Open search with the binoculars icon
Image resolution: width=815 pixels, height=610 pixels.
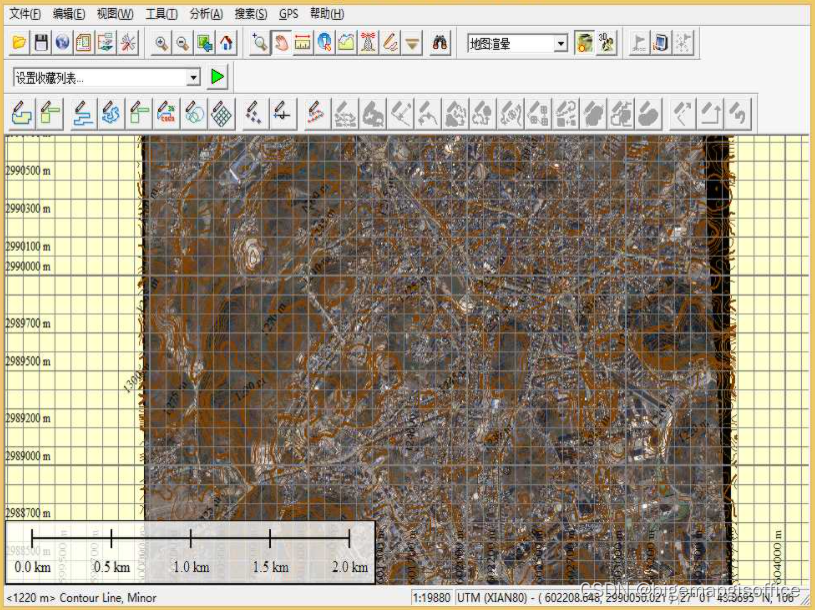tap(440, 43)
